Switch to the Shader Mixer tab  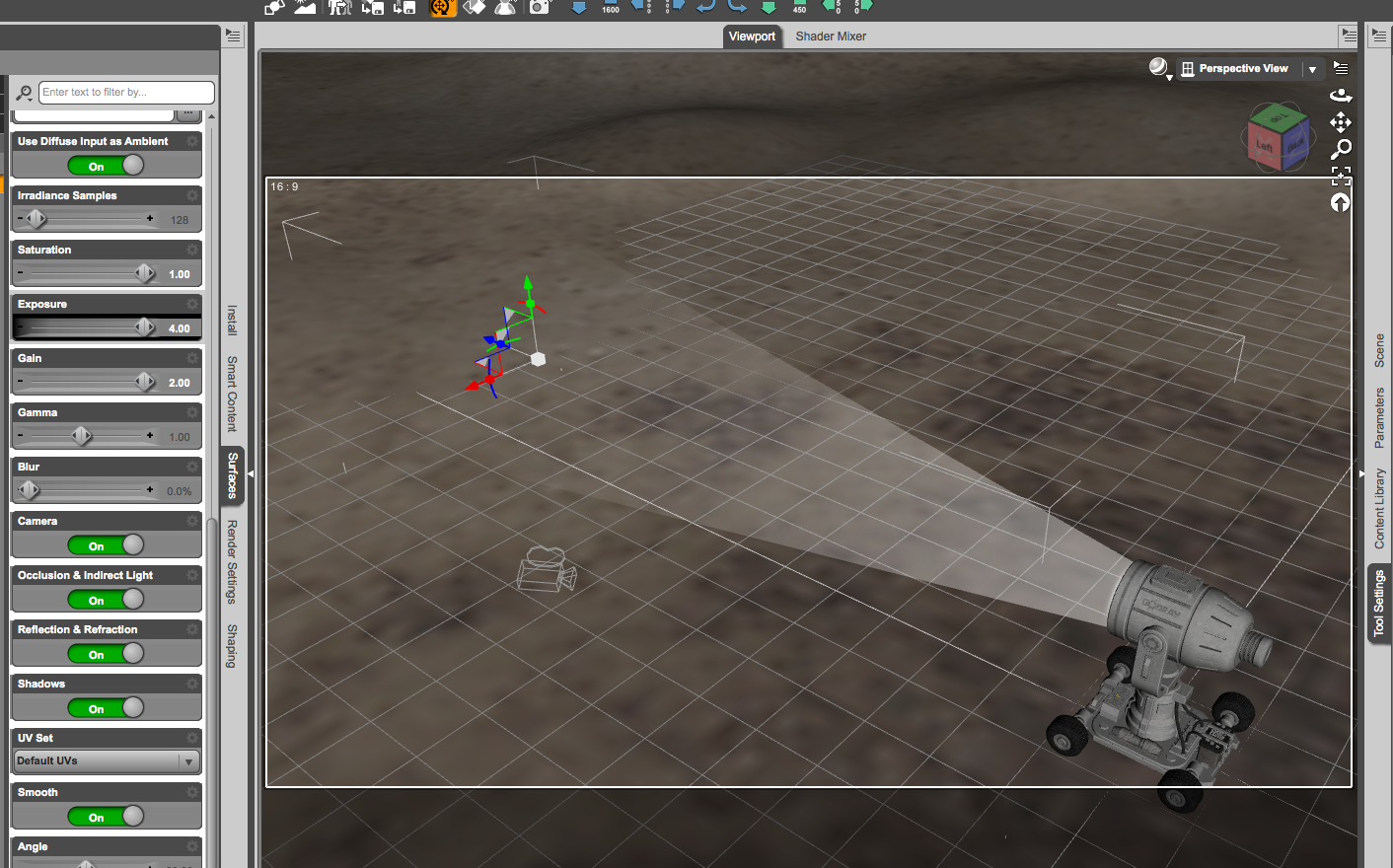pos(831,36)
